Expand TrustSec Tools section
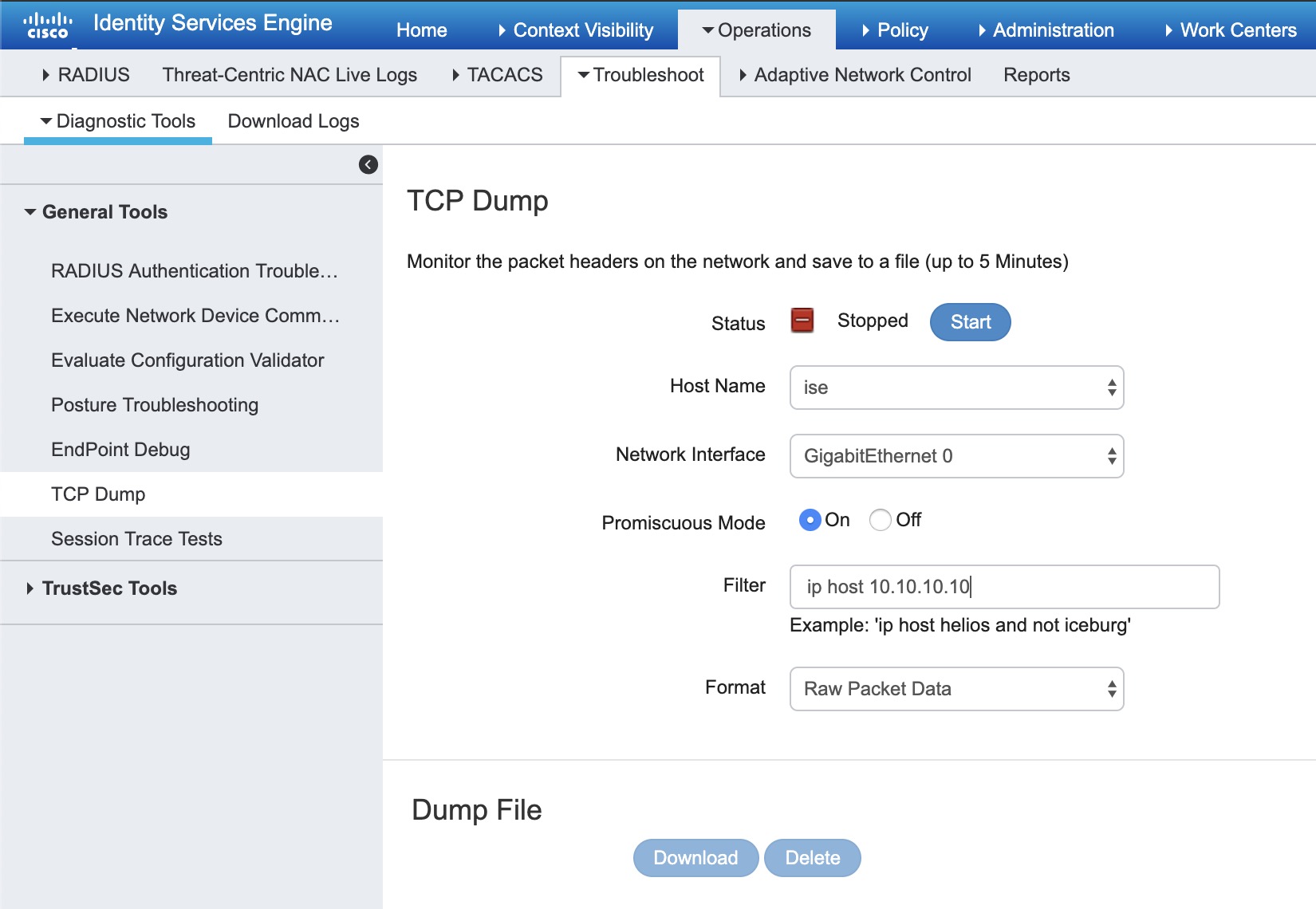 click(x=108, y=588)
